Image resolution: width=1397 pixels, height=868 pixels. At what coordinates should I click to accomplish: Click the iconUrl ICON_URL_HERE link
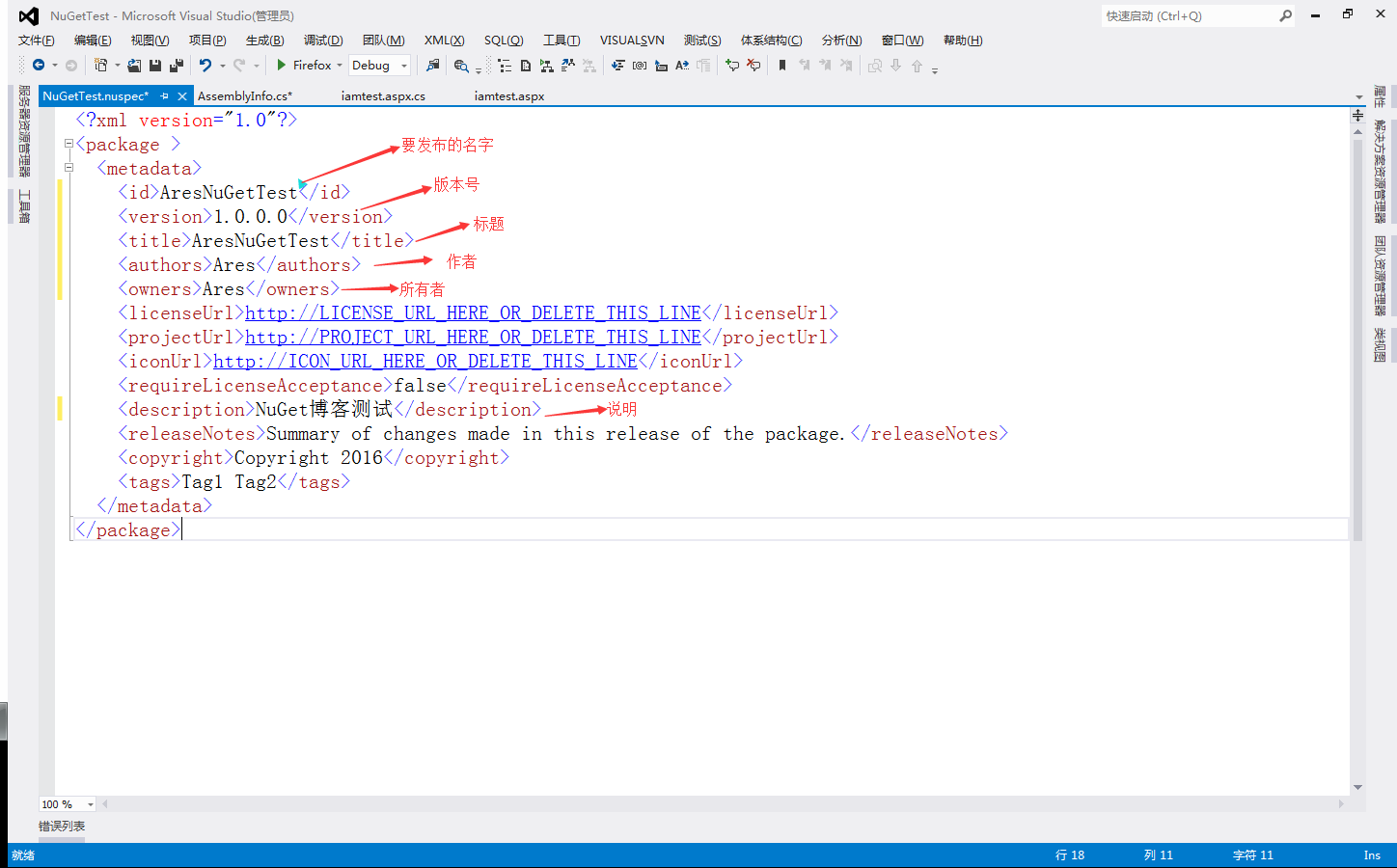point(425,362)
